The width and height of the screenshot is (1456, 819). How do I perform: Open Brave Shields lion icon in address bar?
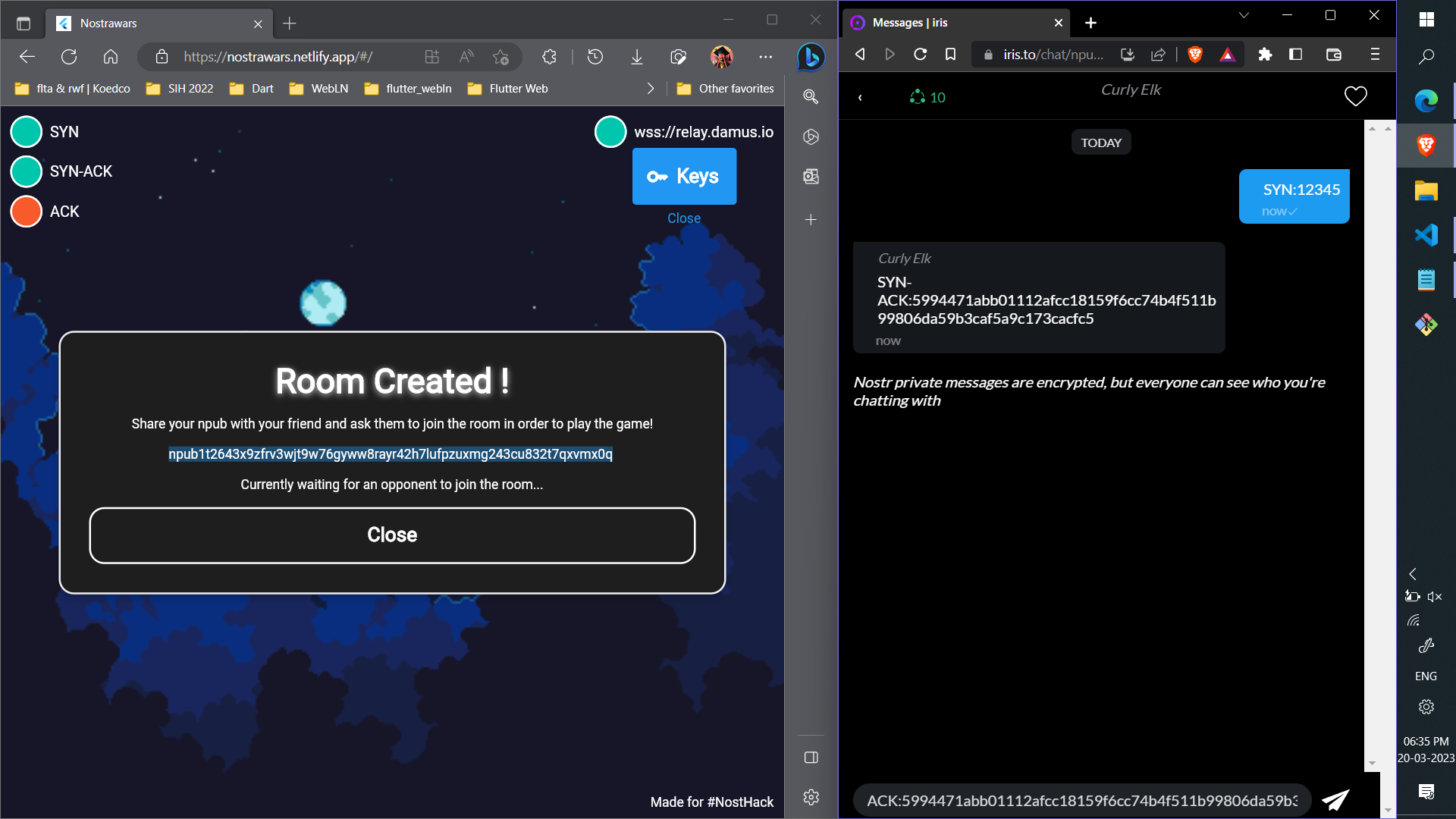[x=1195, y=55]
